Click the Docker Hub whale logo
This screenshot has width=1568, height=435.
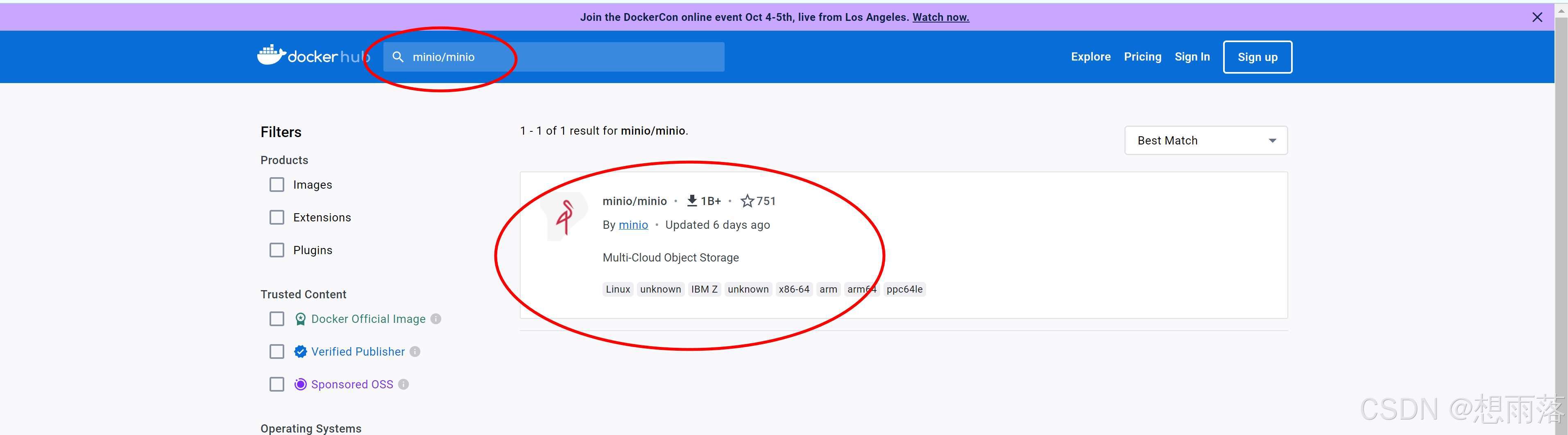point(272,55)
